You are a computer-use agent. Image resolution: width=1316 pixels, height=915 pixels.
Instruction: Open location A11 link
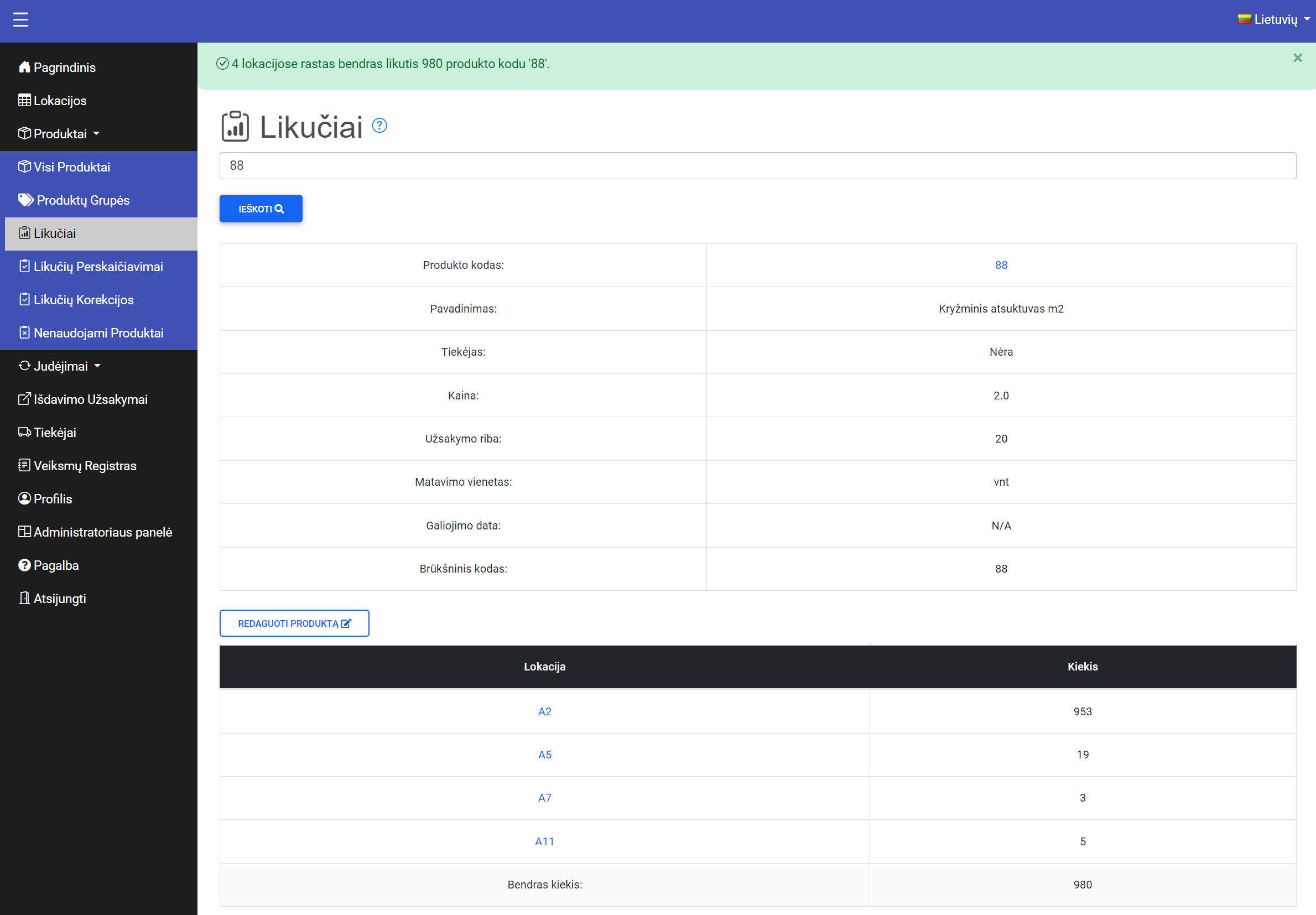coord(544,841)
